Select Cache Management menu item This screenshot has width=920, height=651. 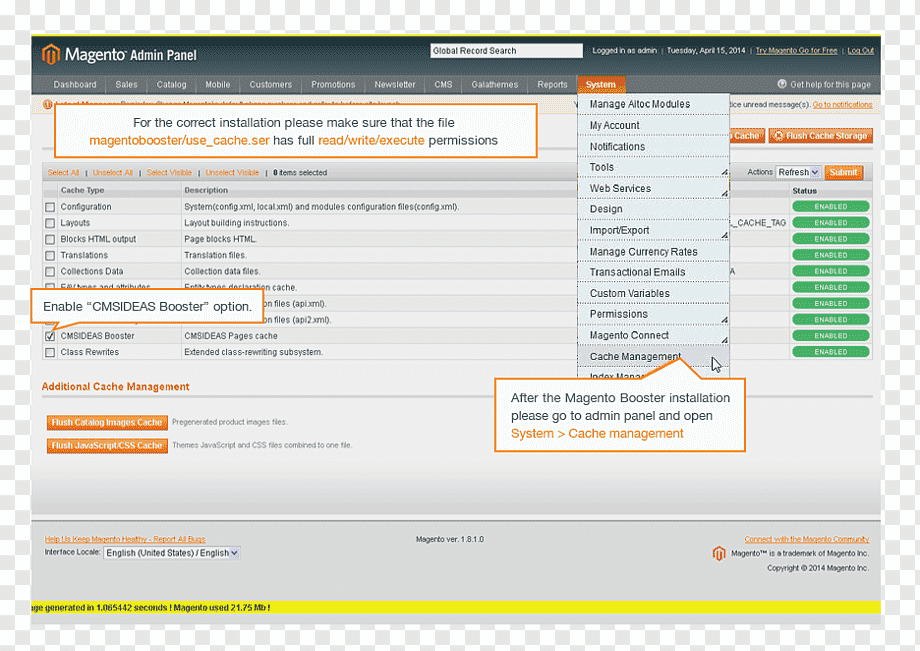tap(653, 356)
